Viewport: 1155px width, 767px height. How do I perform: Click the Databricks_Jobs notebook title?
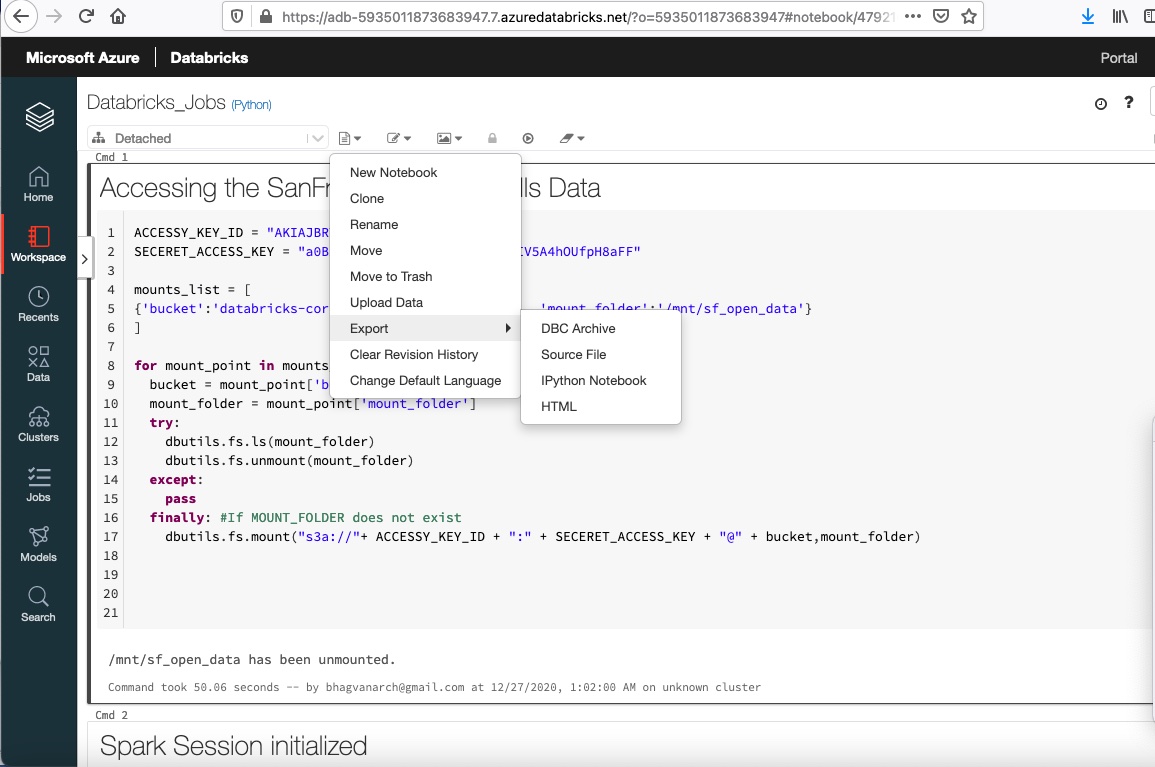[156, 102]
